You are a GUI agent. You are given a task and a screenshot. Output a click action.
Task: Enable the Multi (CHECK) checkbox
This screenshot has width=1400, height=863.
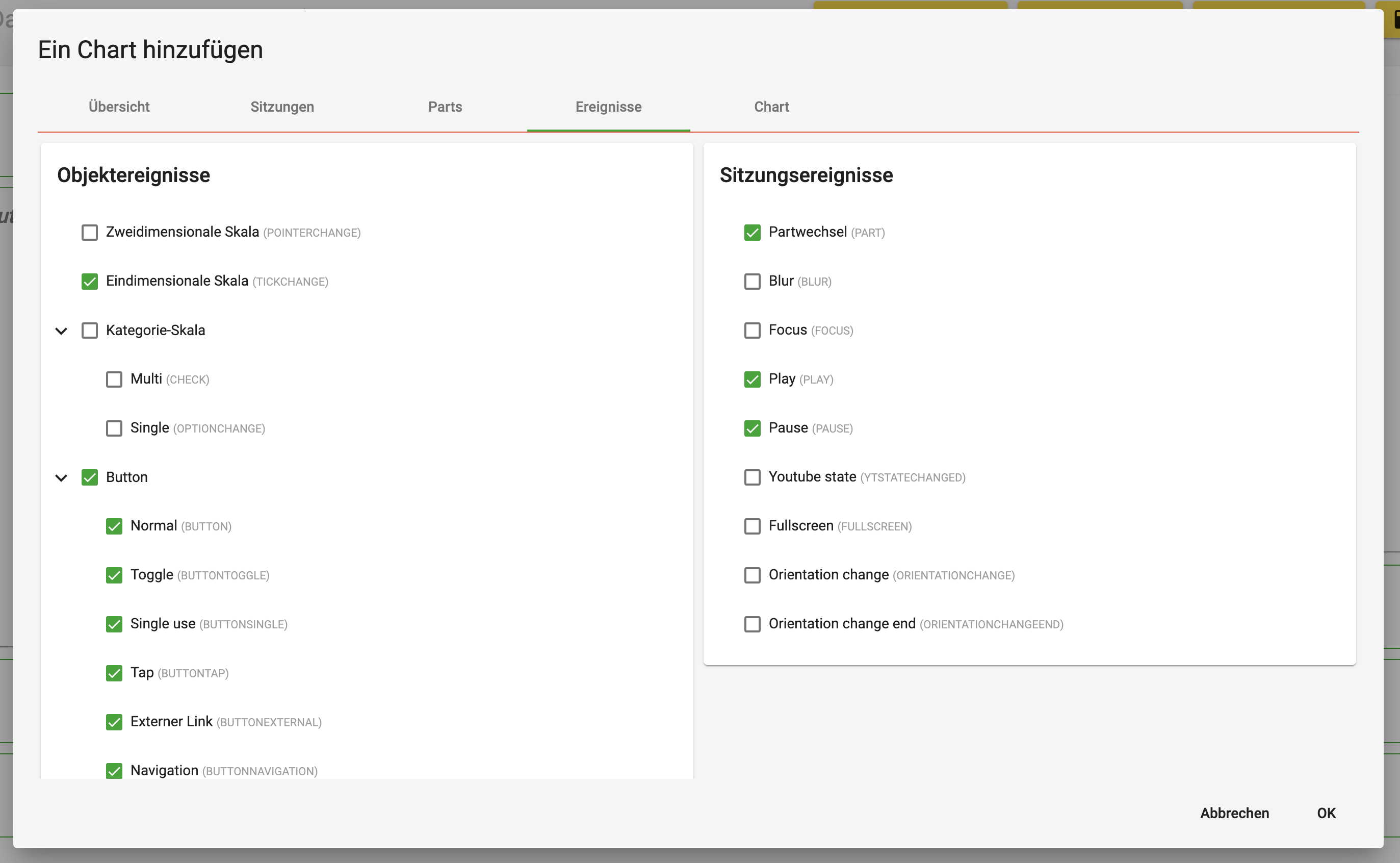click(114, 379)
